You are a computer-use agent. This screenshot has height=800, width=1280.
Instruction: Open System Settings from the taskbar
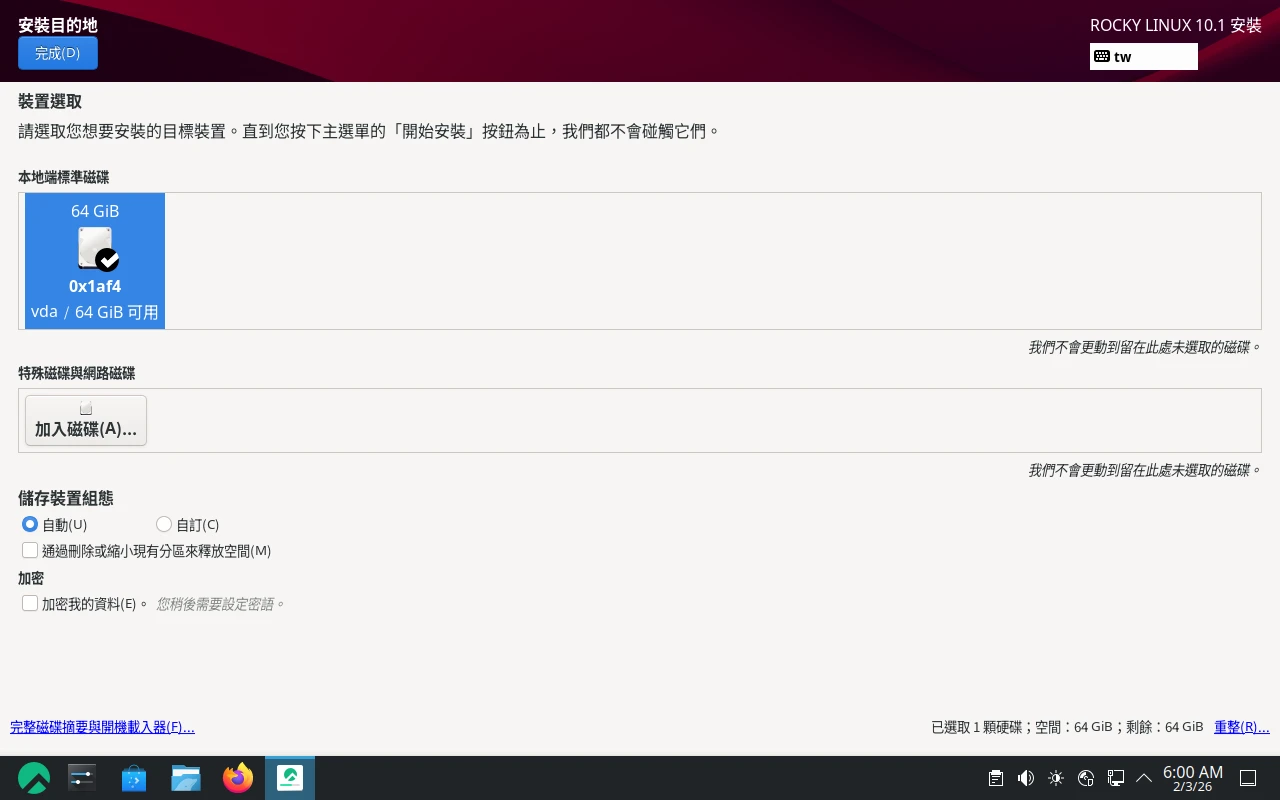click(x=82, y=778)
